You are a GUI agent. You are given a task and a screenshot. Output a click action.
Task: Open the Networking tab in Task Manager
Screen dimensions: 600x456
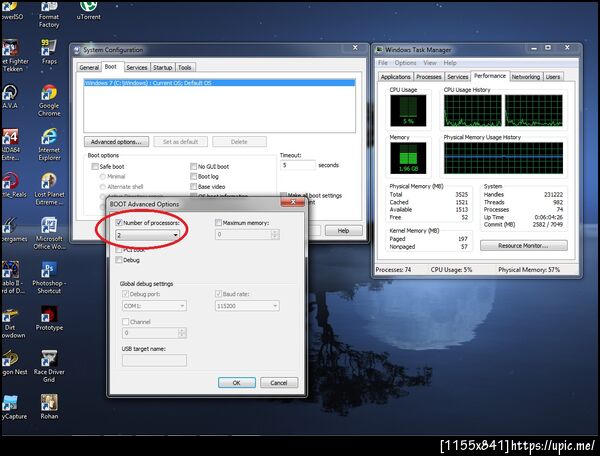pos(526,77)
